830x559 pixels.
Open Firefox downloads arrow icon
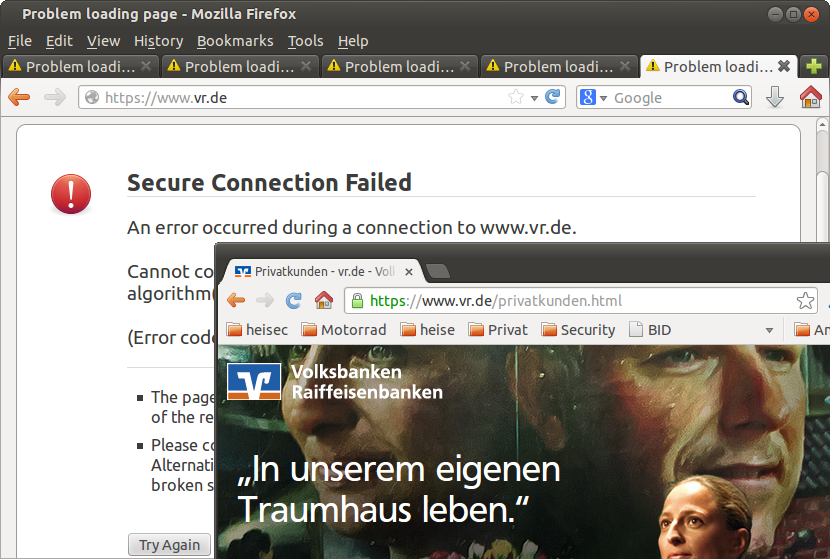click(x=775, y=97)
